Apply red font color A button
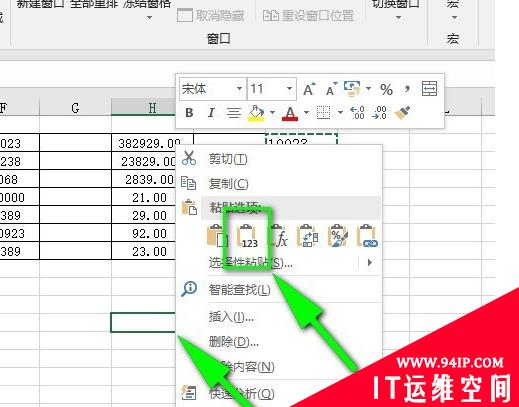The width and height of the screenshot is (519, 407). click(x=290, y=114)
